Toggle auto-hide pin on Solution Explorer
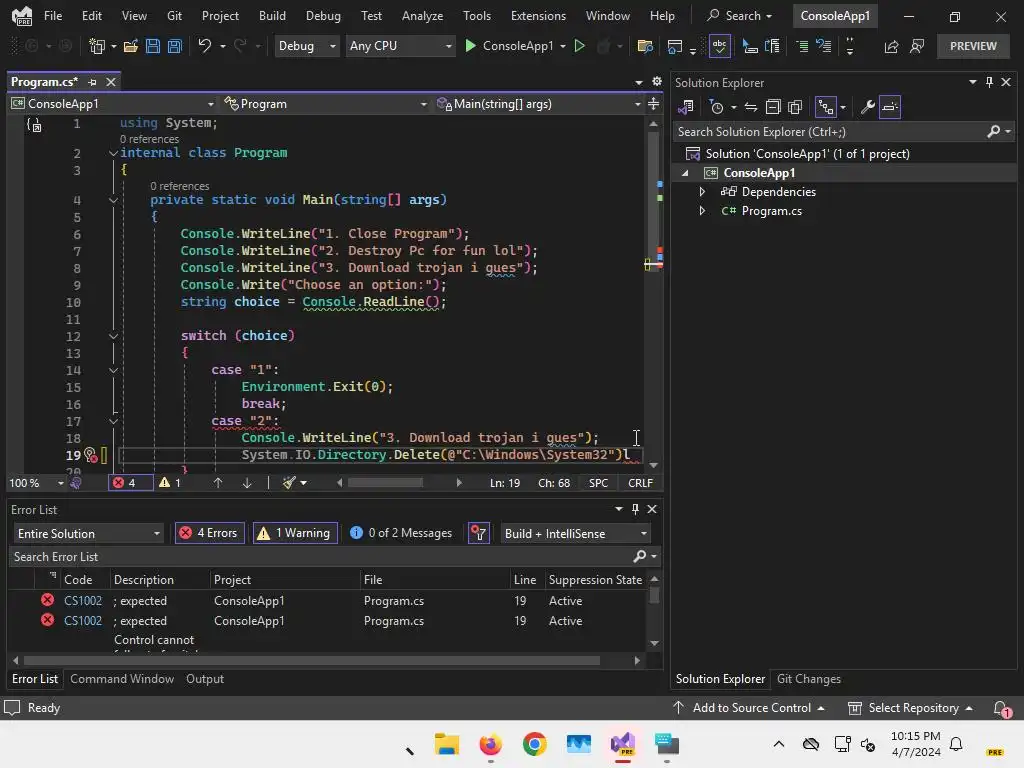This screenshot has width=1024, height=768. 989,82
